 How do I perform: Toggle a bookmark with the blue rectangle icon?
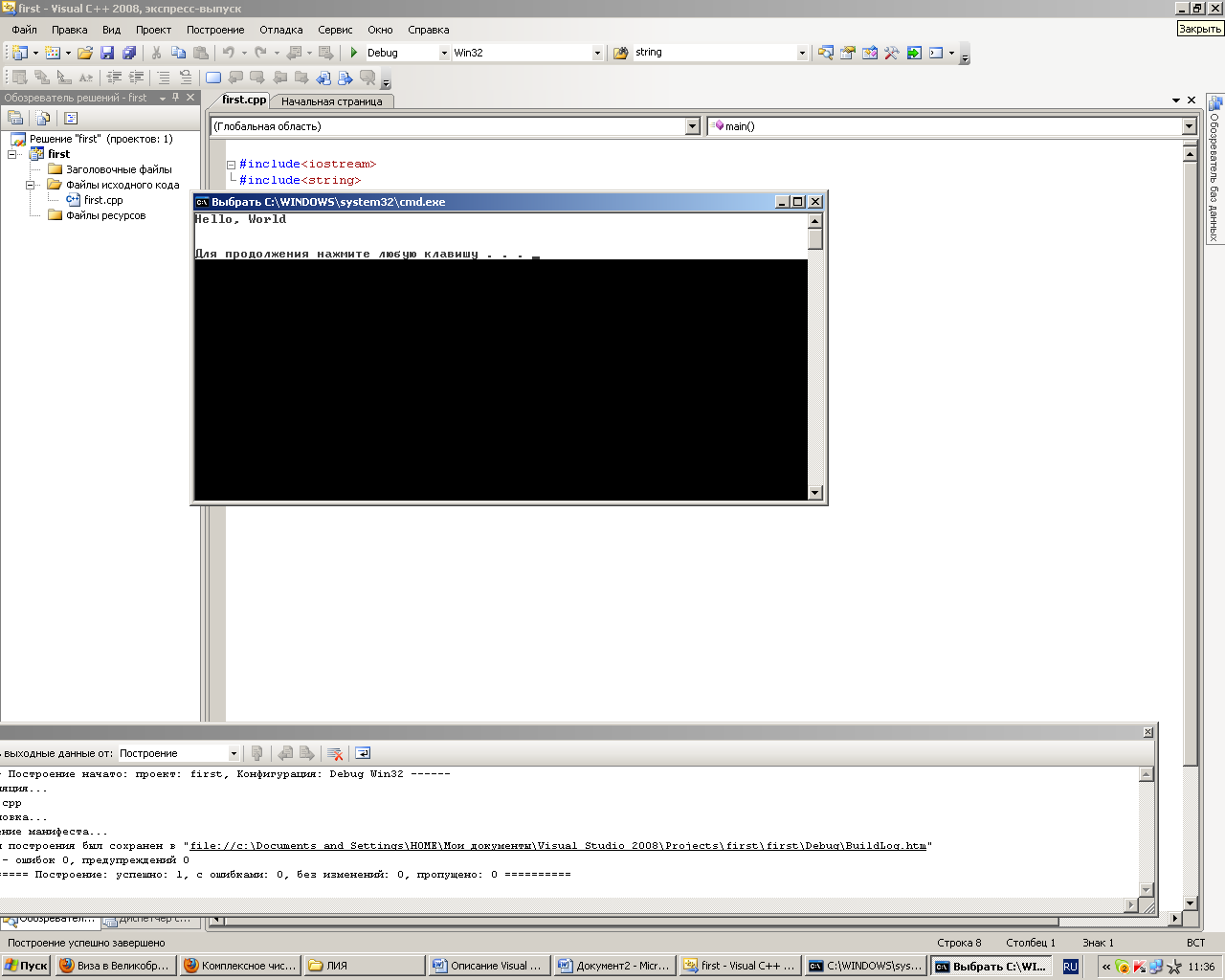click(x=213, y=78)
